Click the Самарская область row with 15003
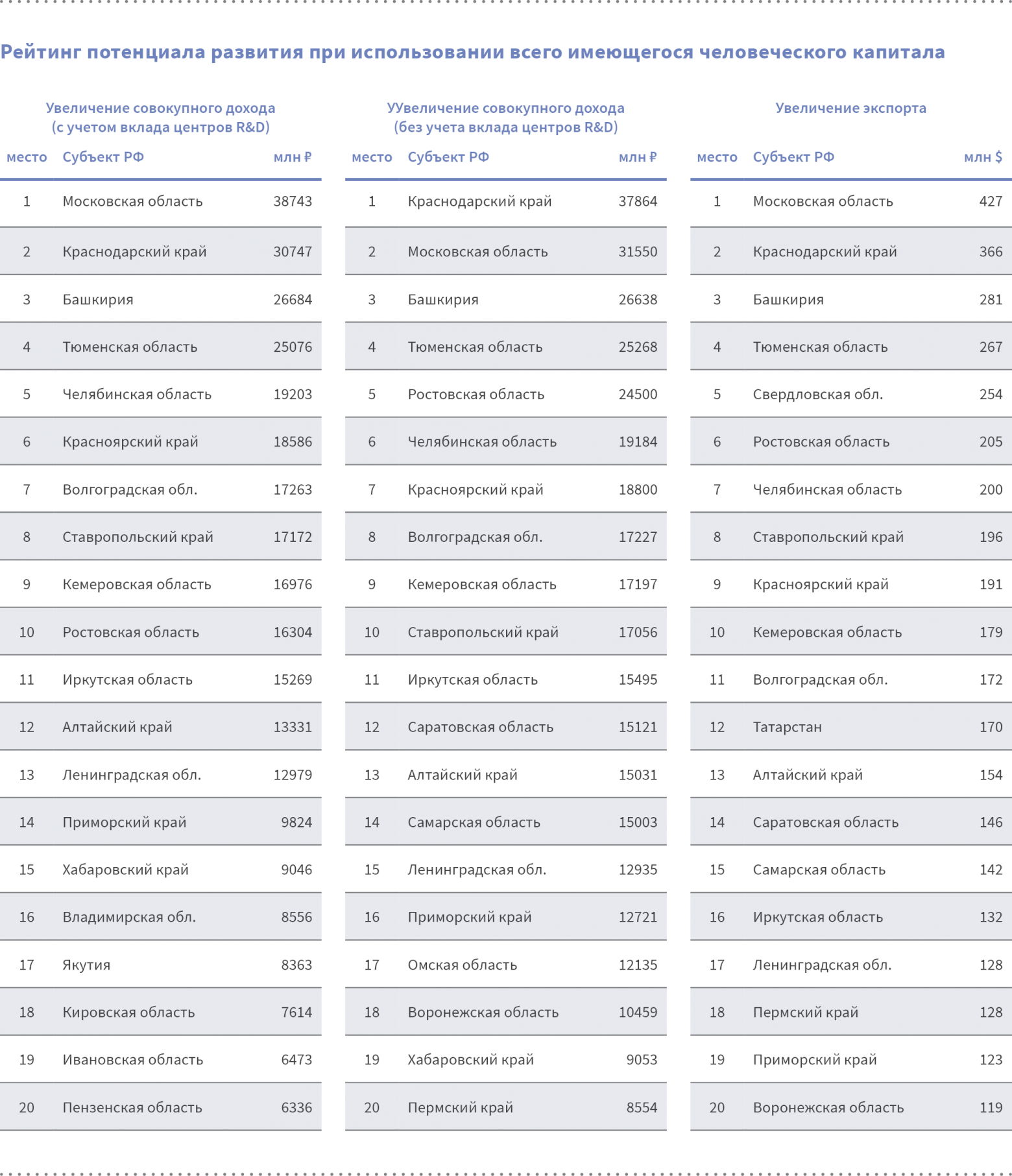Image resolution: width=1012 pixels, height=1176 pixels. point(474,823)
